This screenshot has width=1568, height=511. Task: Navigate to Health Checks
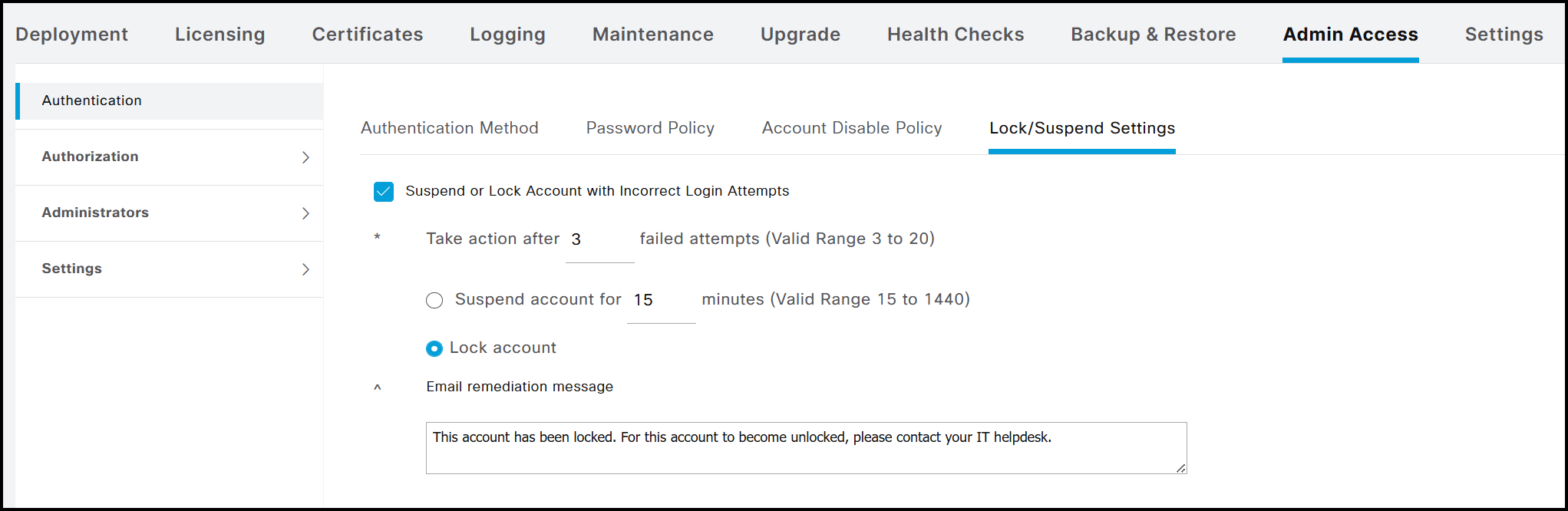click(956, 35)
